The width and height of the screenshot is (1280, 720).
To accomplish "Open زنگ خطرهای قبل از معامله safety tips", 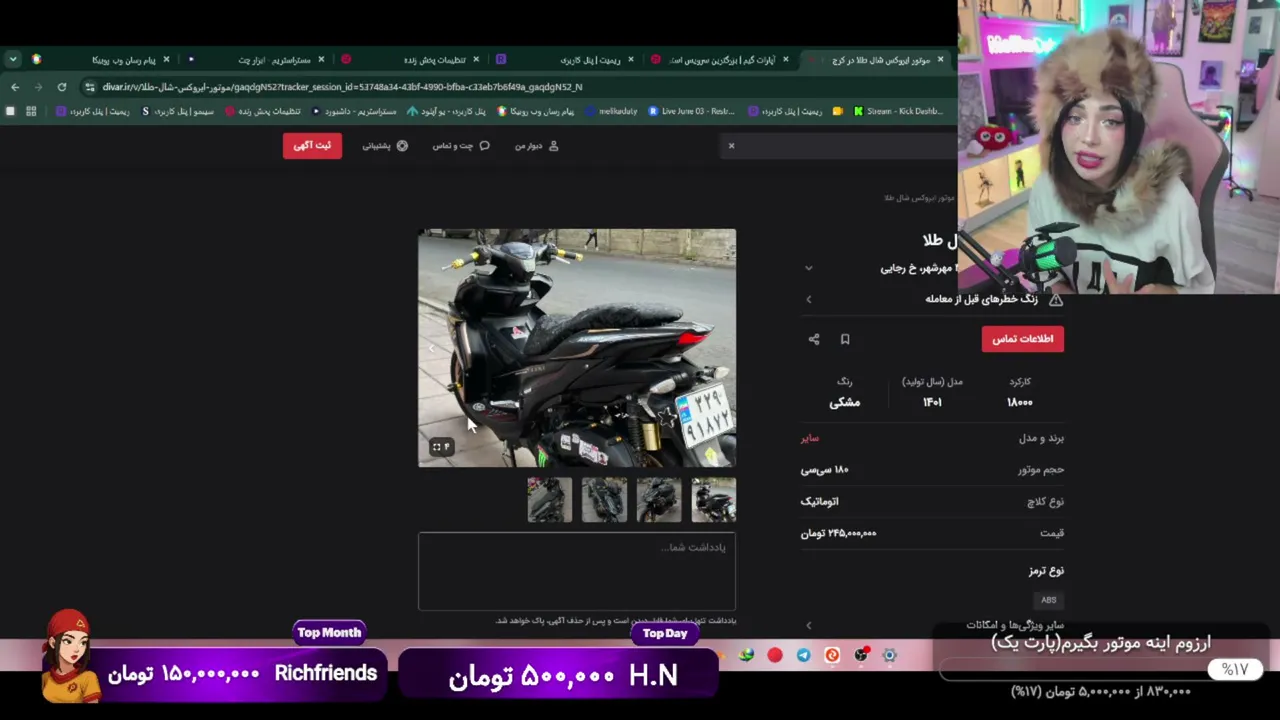I will (x=982, y=299).
